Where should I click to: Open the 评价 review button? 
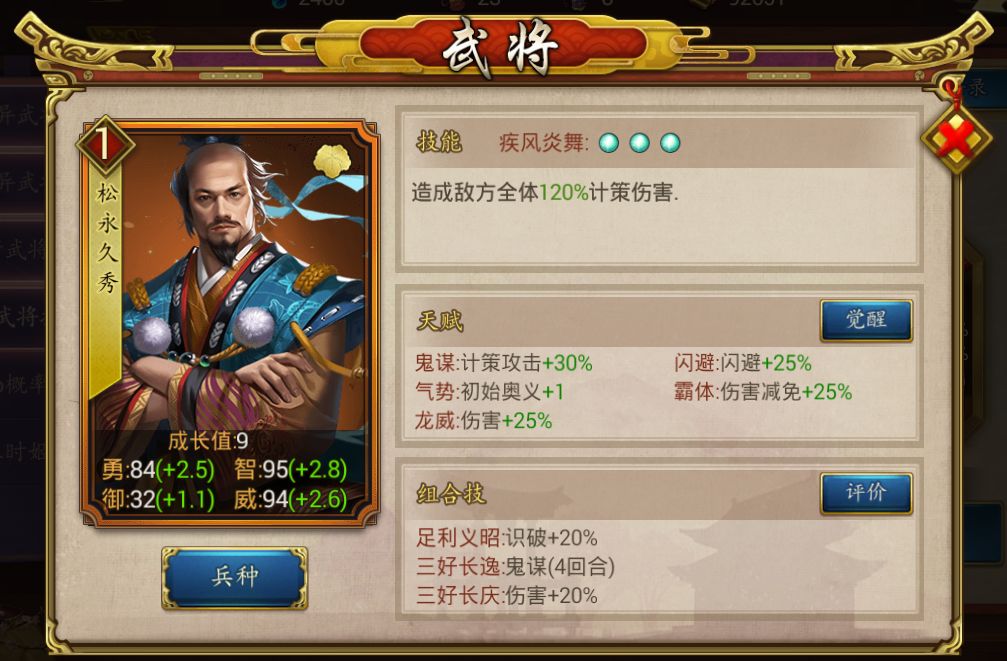(x=866, y=493)
